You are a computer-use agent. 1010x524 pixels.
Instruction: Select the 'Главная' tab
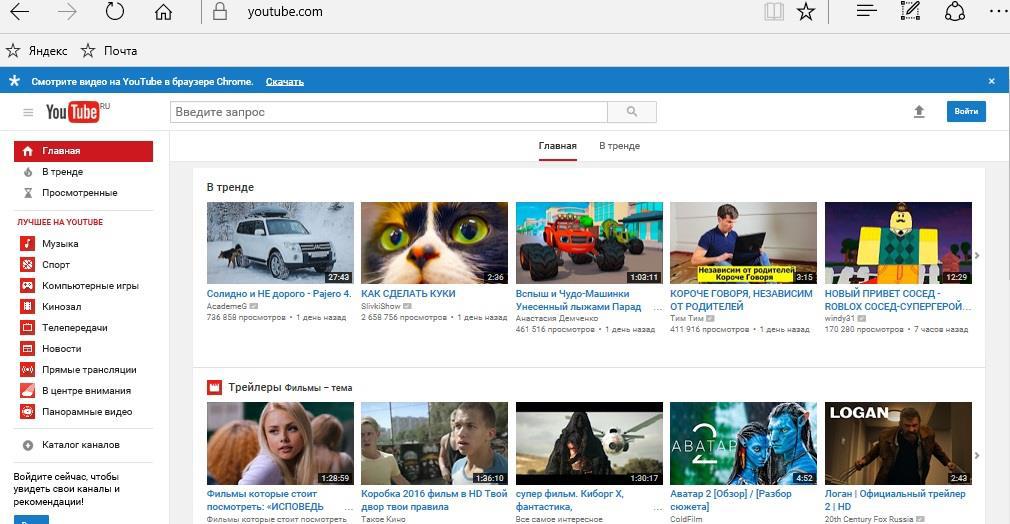click(557, 146)
